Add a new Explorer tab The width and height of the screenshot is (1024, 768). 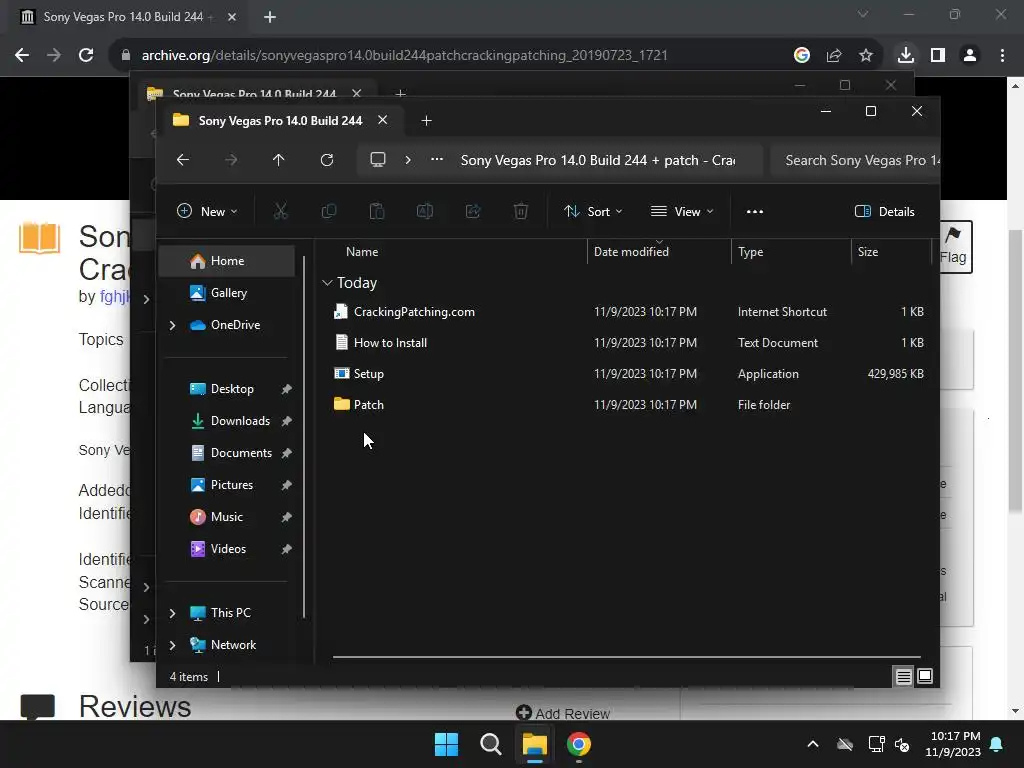coord(426,121)
